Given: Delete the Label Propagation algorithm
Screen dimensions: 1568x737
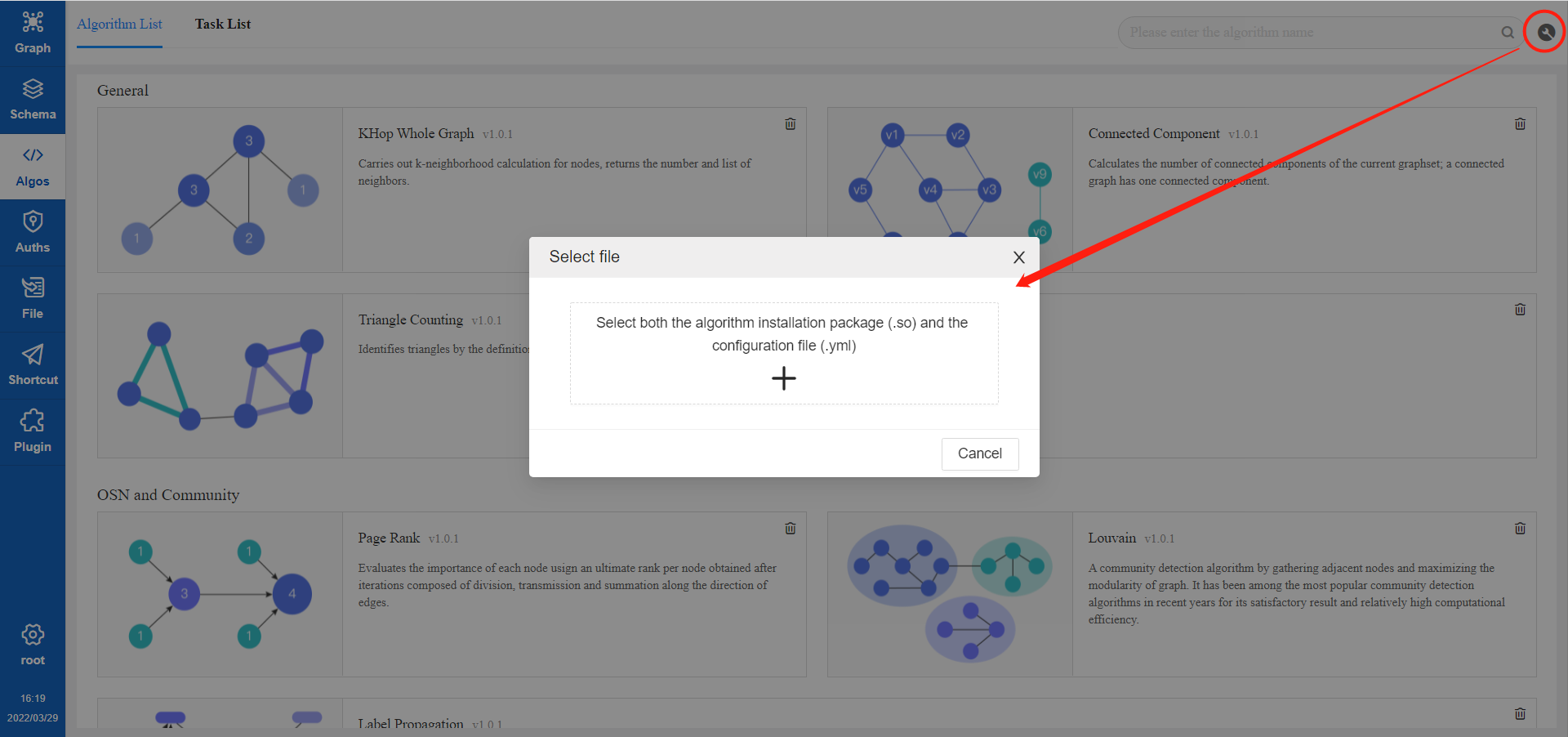Looking at the screenshot, I should 1520,714.
